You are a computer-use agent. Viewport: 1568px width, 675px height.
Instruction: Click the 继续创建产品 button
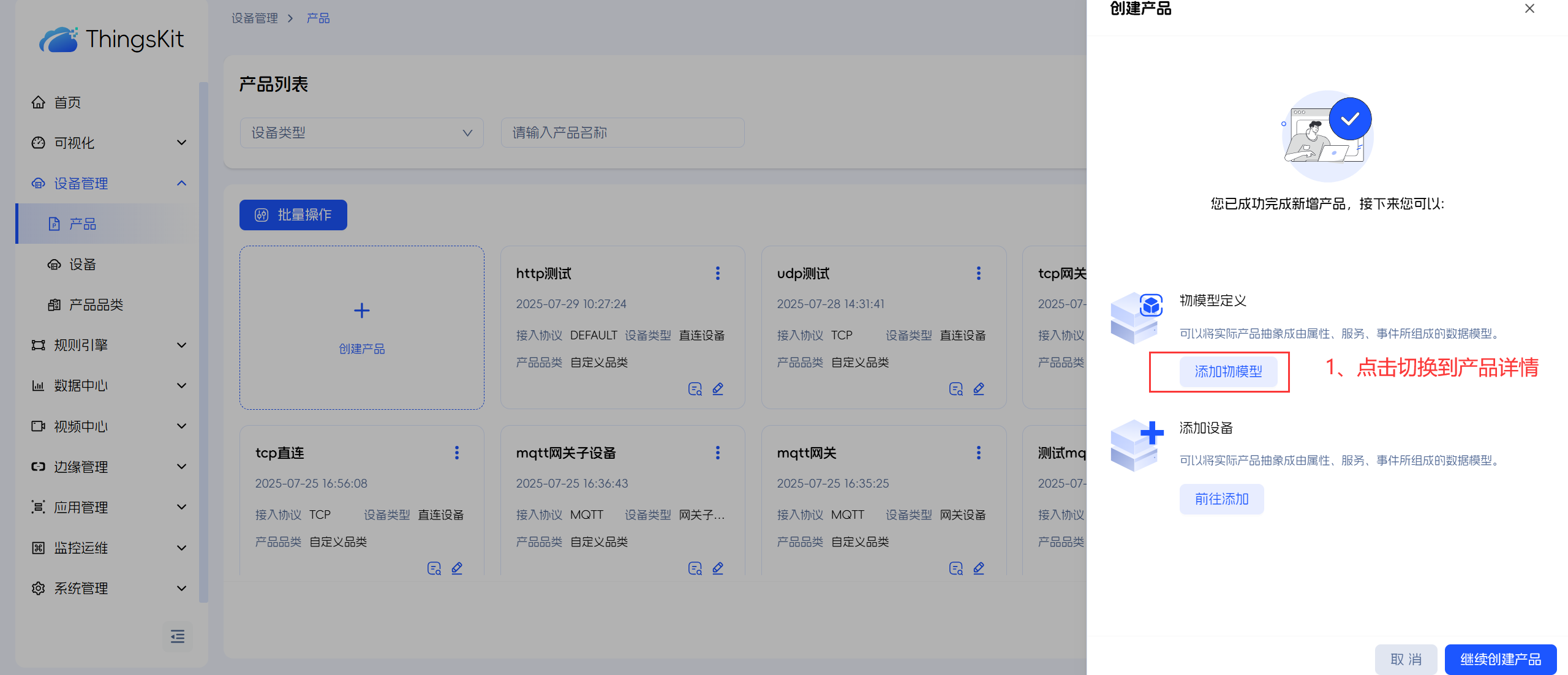(1500, 659)
